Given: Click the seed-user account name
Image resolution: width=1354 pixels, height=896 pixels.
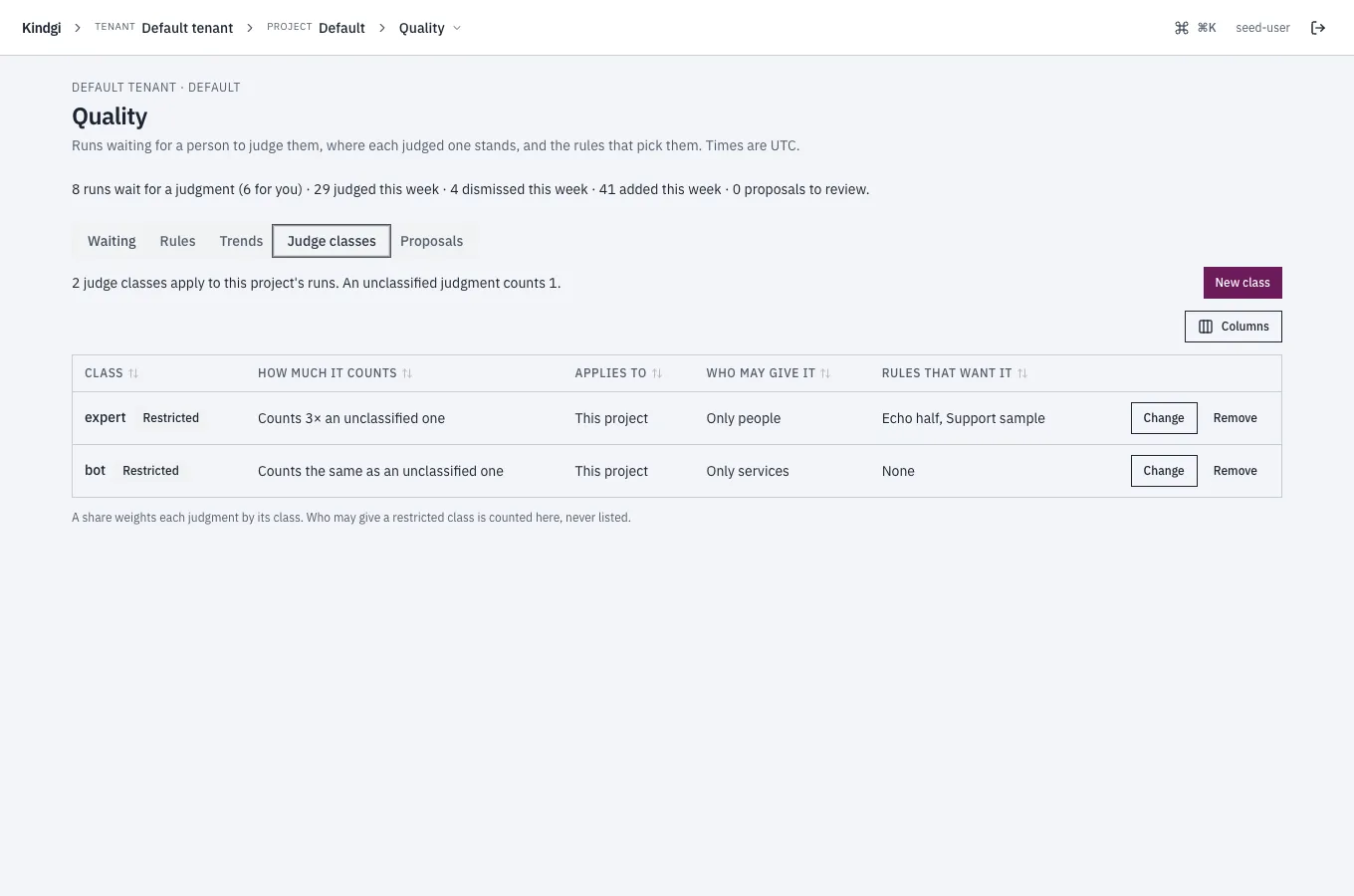Looking at the screenshot, I should [x=1262, y=28].
